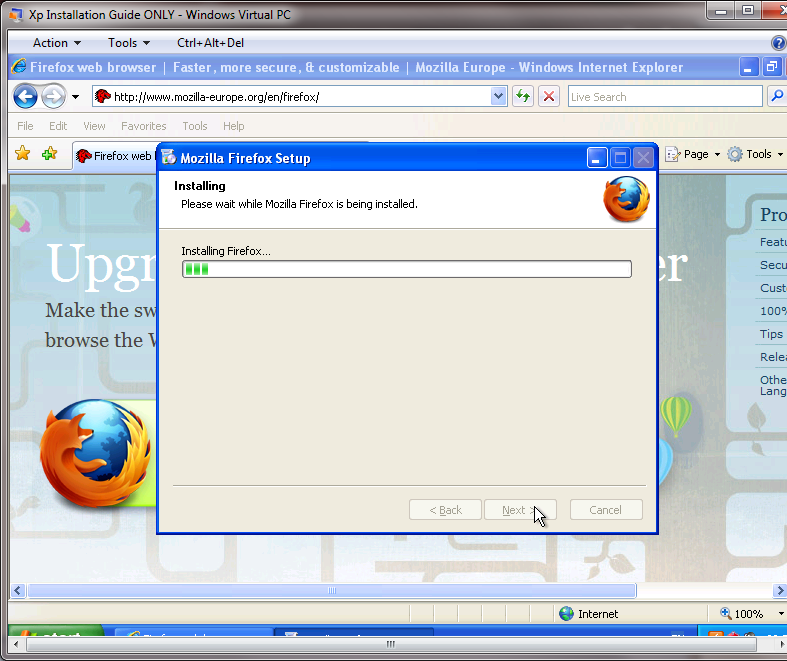Open the zoom level dropdown arrow

[780, 614]
